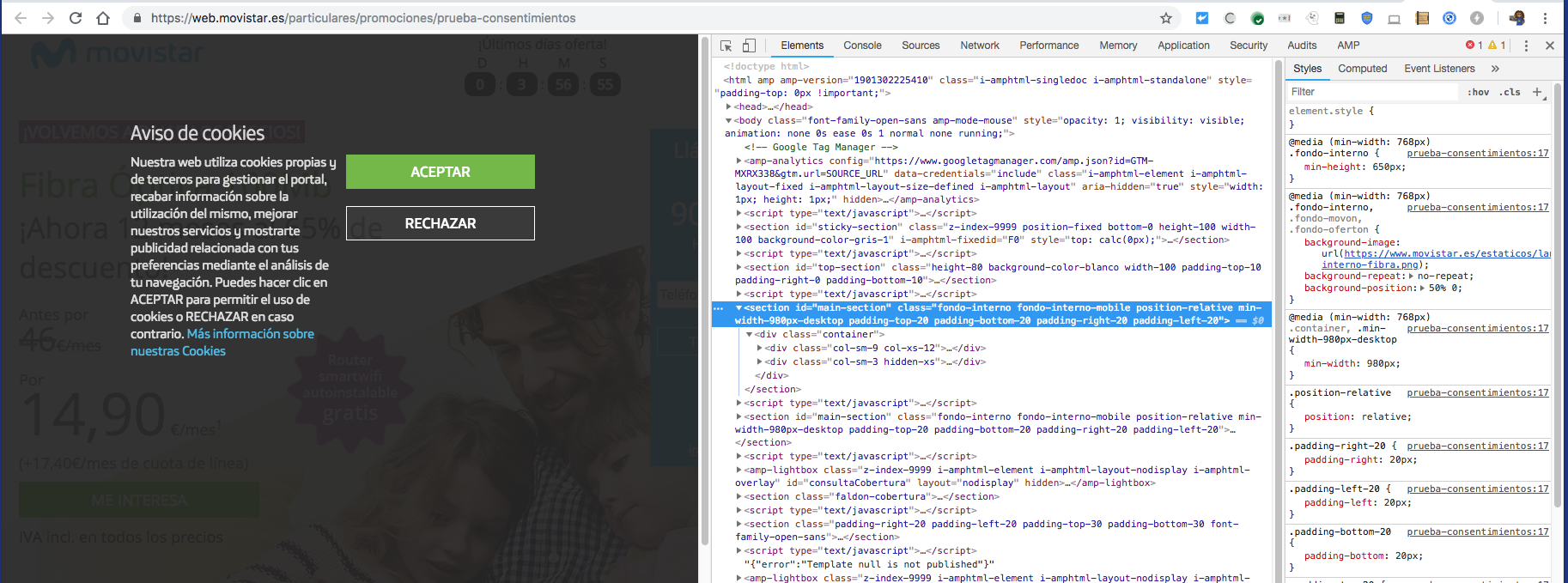Open prueba-consentimientos:17 link for .fondo-interno min-height rule
Viewport: 1568px width, 583px height.
click(1478, 154)
